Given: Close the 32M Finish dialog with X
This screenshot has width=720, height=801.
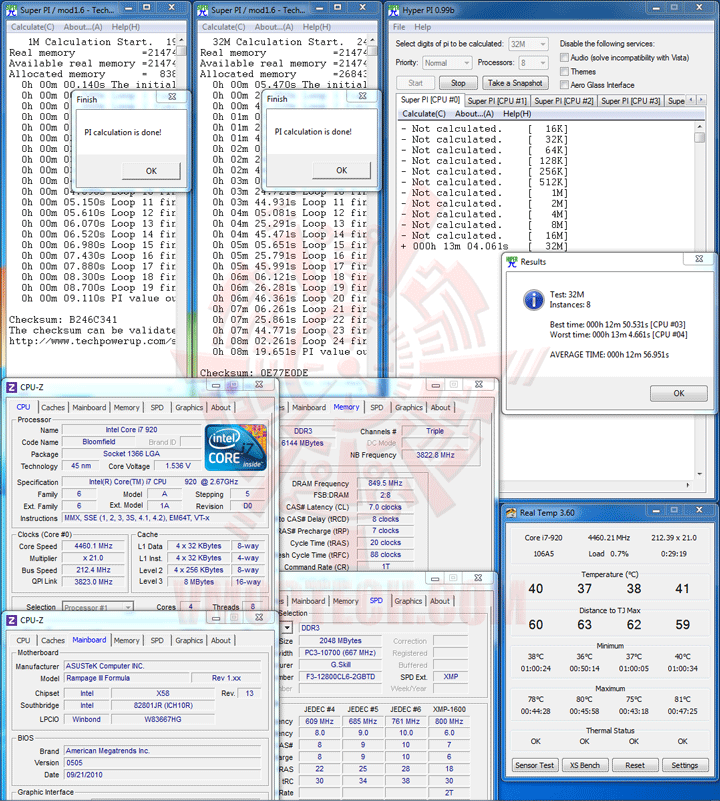Looking at the screenshot, I should click(363, 96).
